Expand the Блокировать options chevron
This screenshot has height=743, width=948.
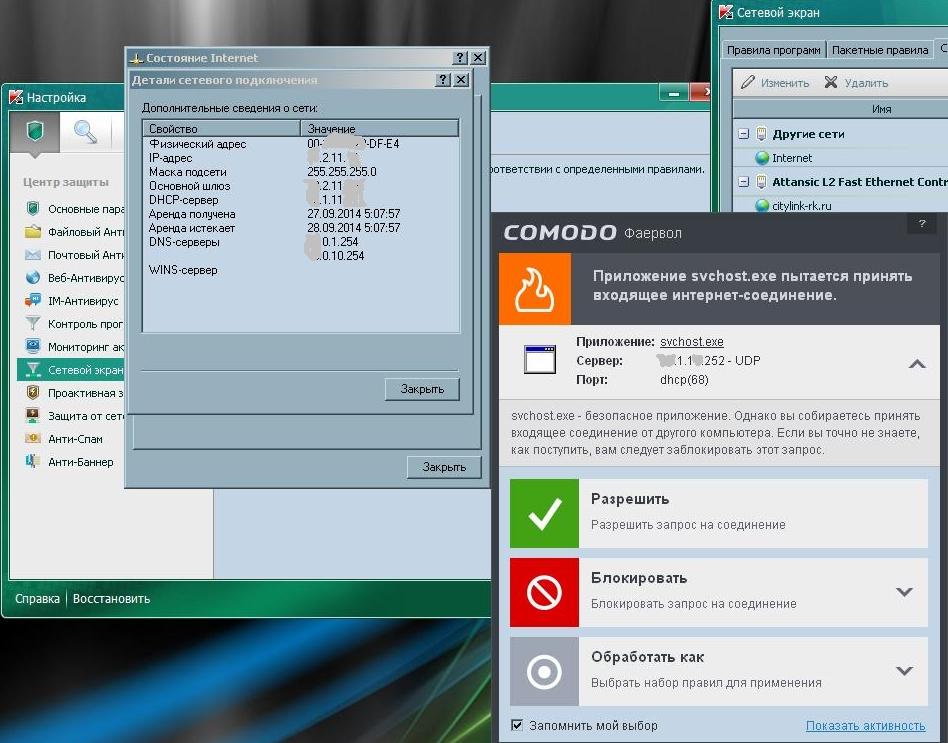[905, 591]
